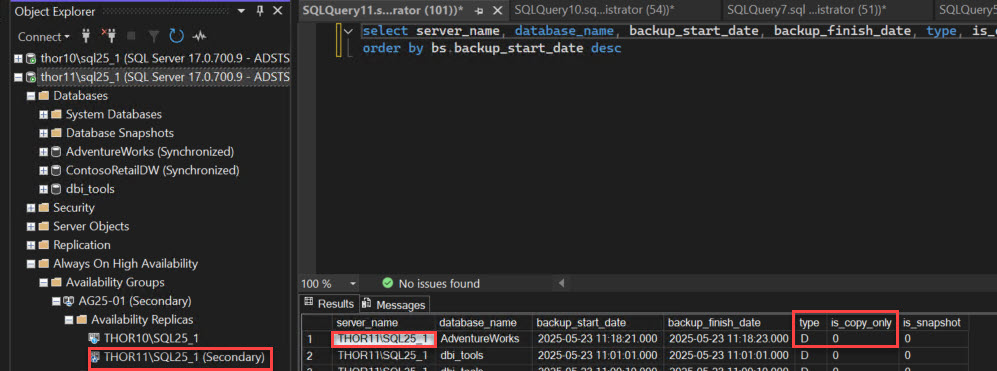Click the database_name column header
The height and width of the screenshot is (371, 997).
click(483, 323)
